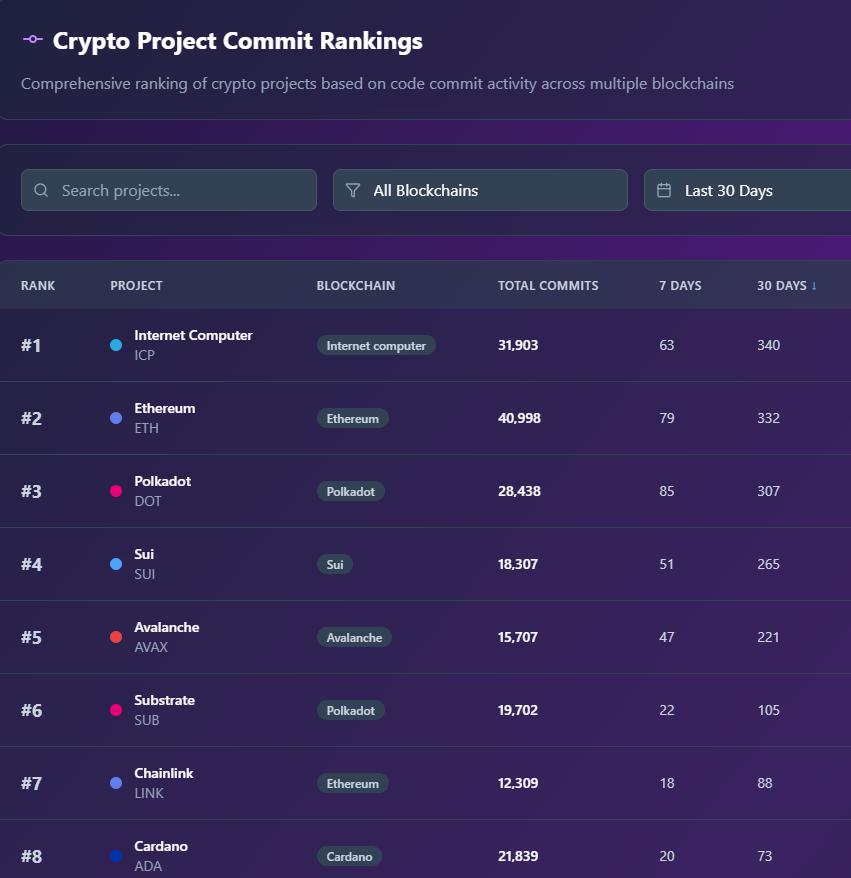
Task: Click the Internet Computer color dot
Action: click(x=116, y=345)
